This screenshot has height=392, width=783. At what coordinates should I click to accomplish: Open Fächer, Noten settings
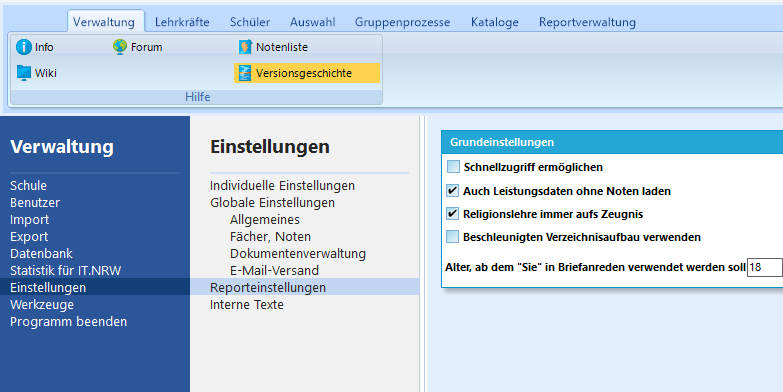point(270,236)
